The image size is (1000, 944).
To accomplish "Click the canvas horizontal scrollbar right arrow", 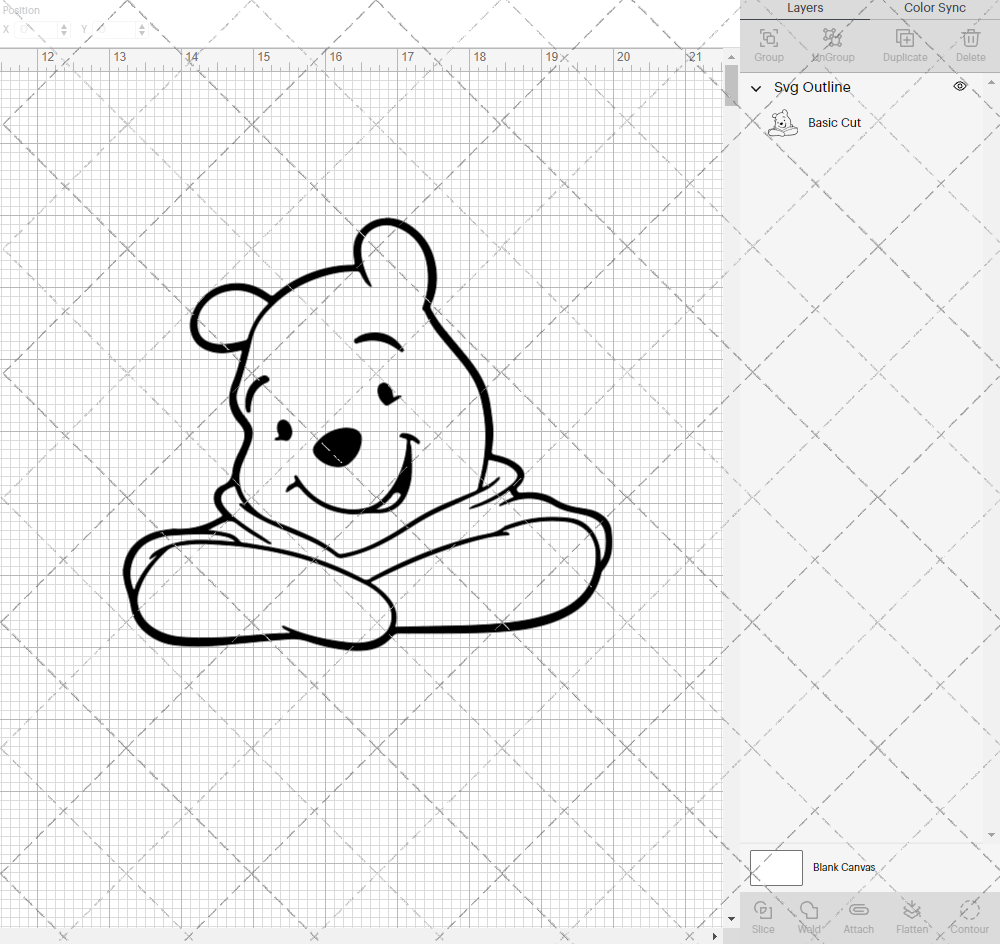I will click(x=714, y=936).
